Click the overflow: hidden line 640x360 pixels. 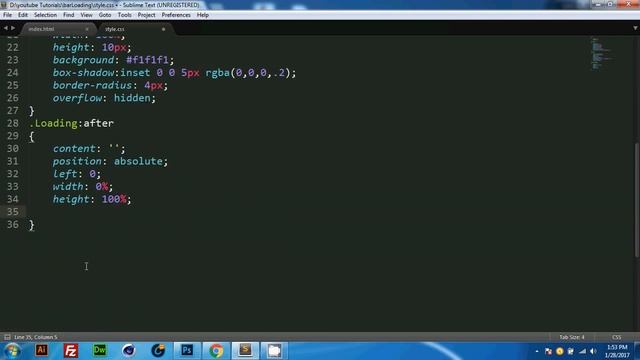[x=104, y=98]
